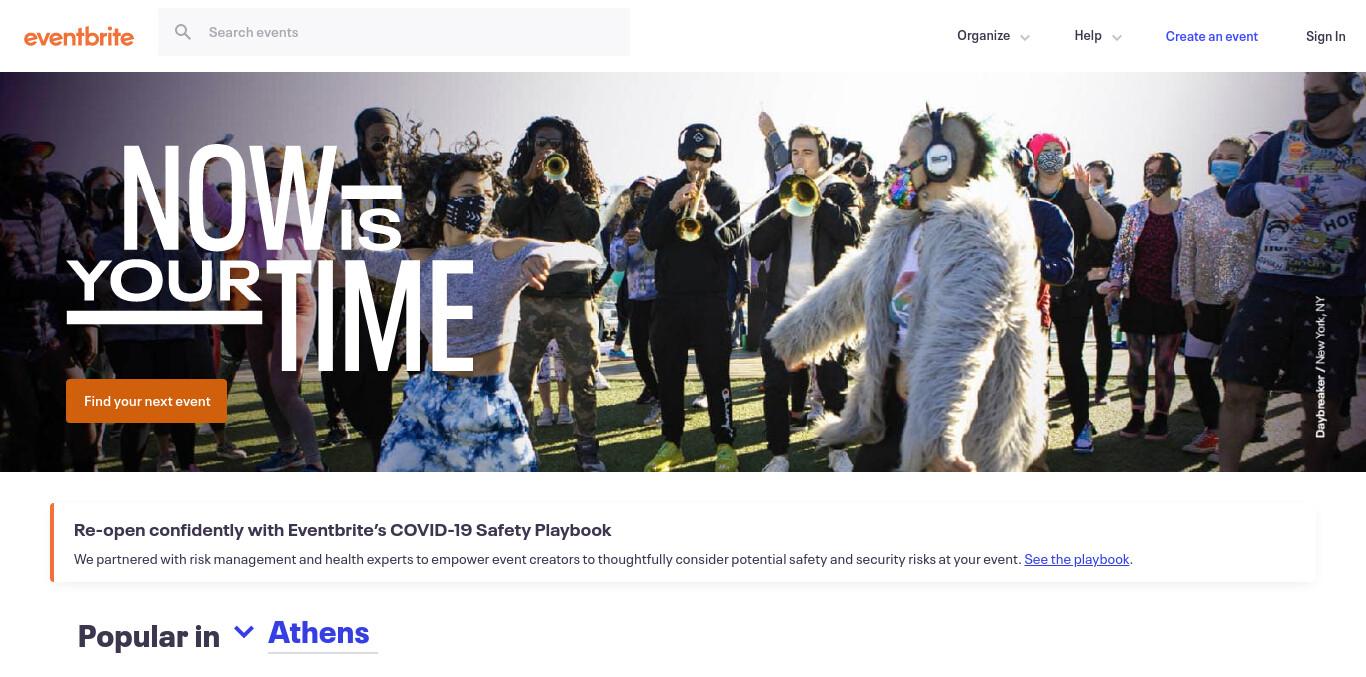The width and height of the screenshot is (1366, 677).
Task: Expand the chevron beside Help
Action: [1117, 37]
